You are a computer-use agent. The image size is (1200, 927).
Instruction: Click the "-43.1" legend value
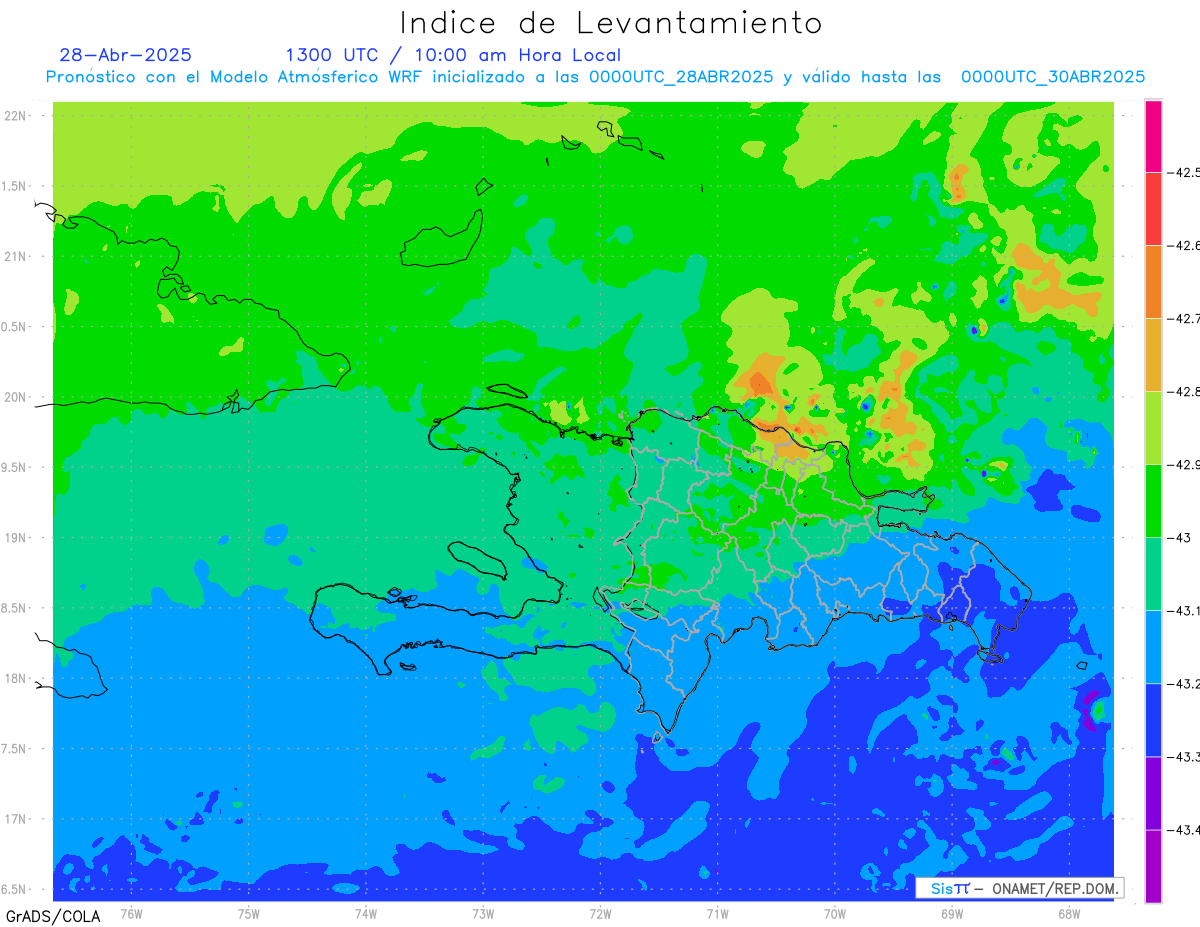point(1184,610)
